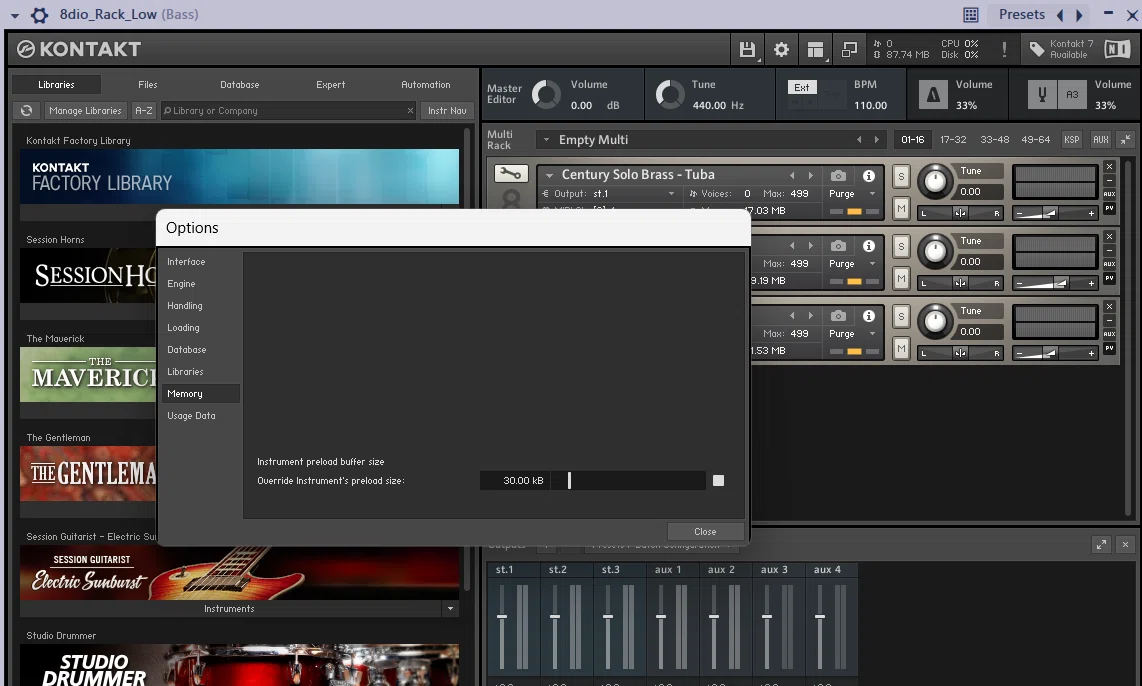This screenshot has height=686, width=1142.
Task: Toggle the Ext sync button
Action: coord(802,87)
